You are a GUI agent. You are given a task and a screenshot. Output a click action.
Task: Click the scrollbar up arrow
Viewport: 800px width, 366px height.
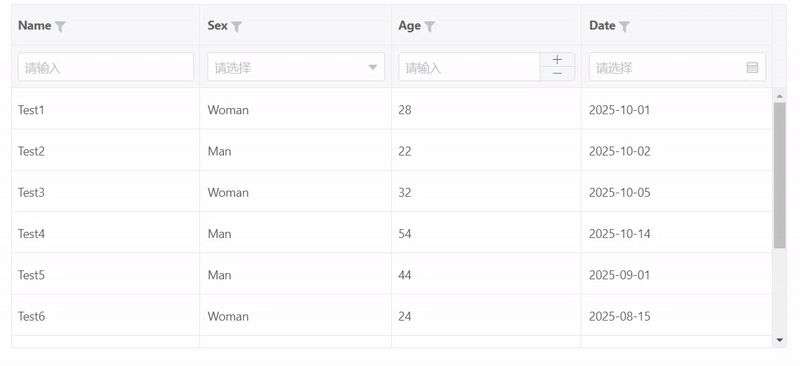[x=779, y=96]
